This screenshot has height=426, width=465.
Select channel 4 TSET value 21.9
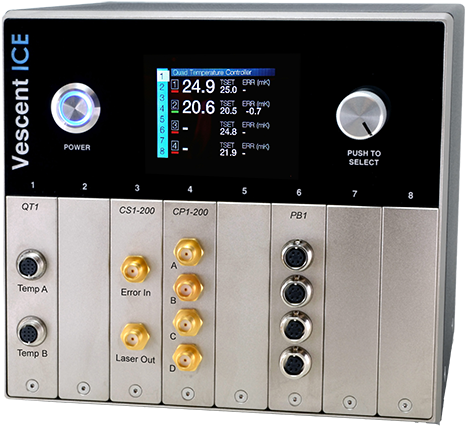click(x=228, y=153)
